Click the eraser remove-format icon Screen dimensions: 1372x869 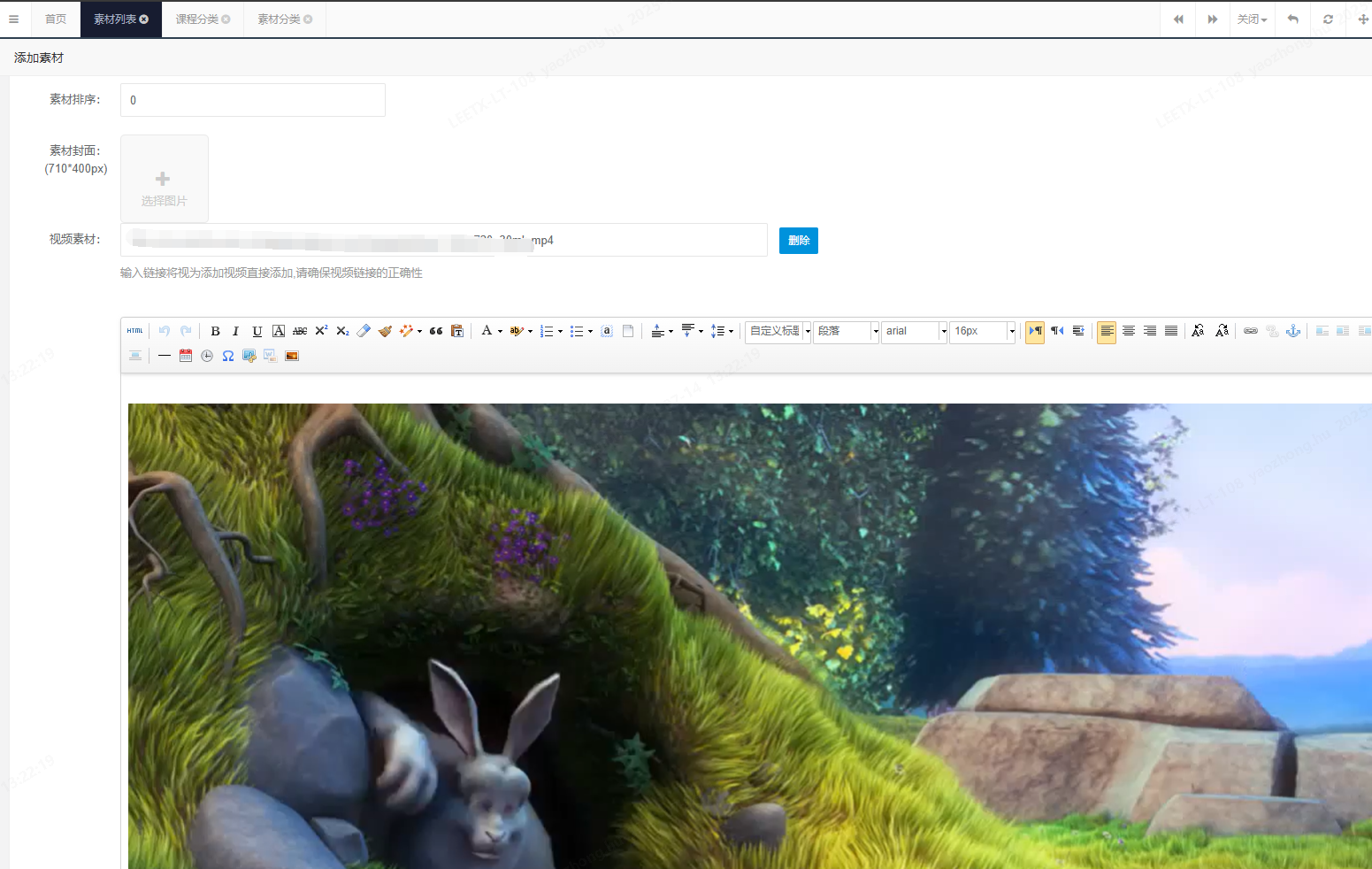coord(364,331)
